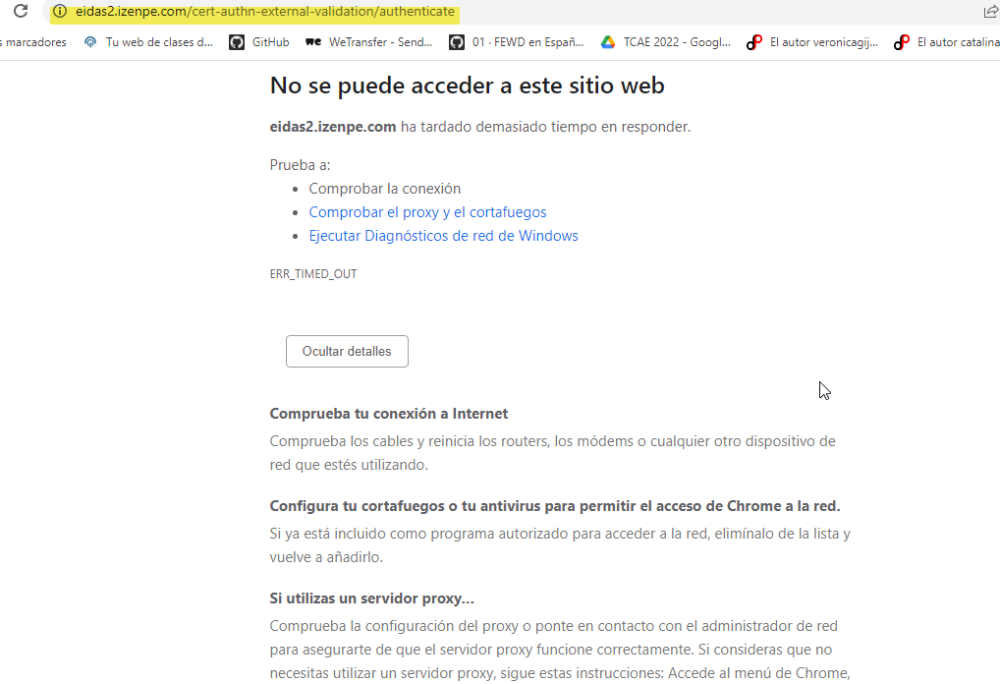This screenshot has height=684, width=1000.
Task: Share this page using the share icon
Action: (991, 11)
